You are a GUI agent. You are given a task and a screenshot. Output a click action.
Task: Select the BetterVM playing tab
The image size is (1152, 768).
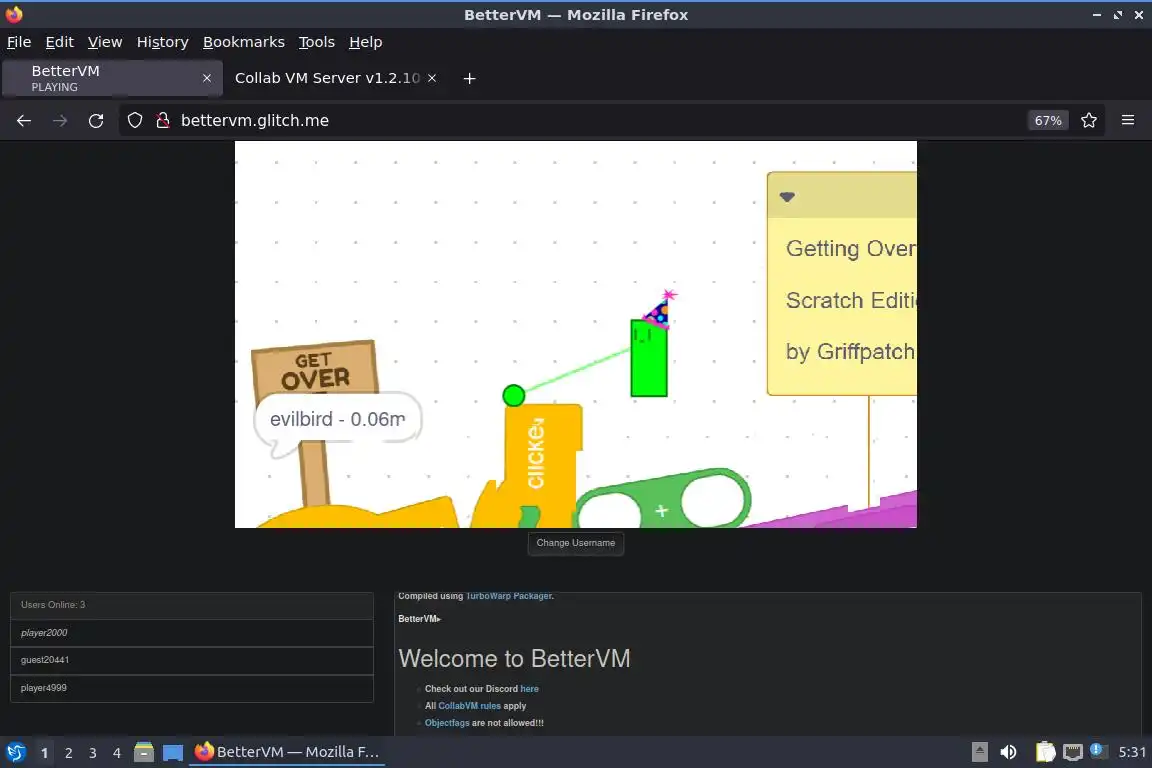click(112, 78)
